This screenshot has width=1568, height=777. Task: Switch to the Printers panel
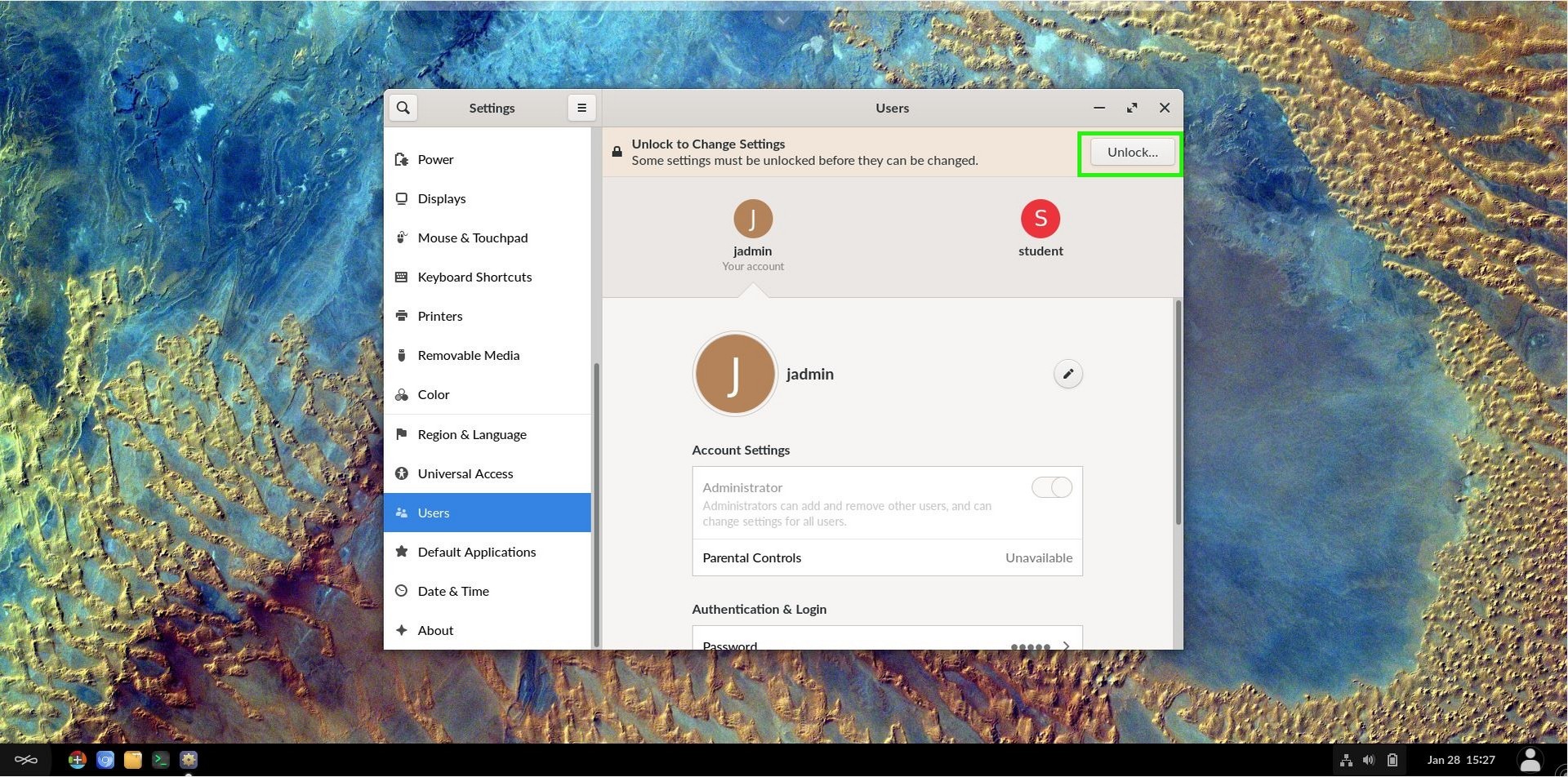(x=488, y=316)
